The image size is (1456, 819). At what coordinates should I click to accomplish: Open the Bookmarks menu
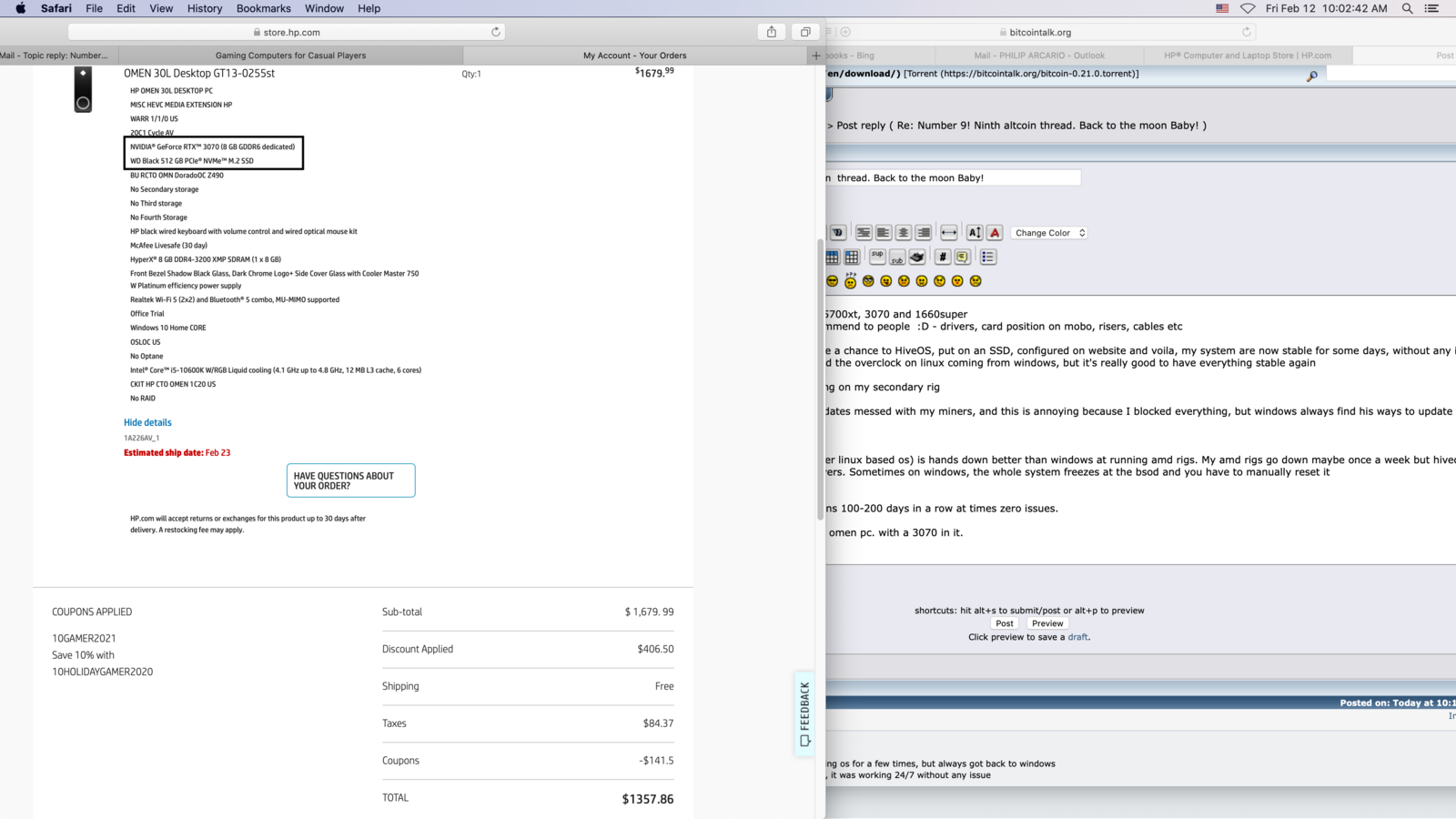coord(264,8)
